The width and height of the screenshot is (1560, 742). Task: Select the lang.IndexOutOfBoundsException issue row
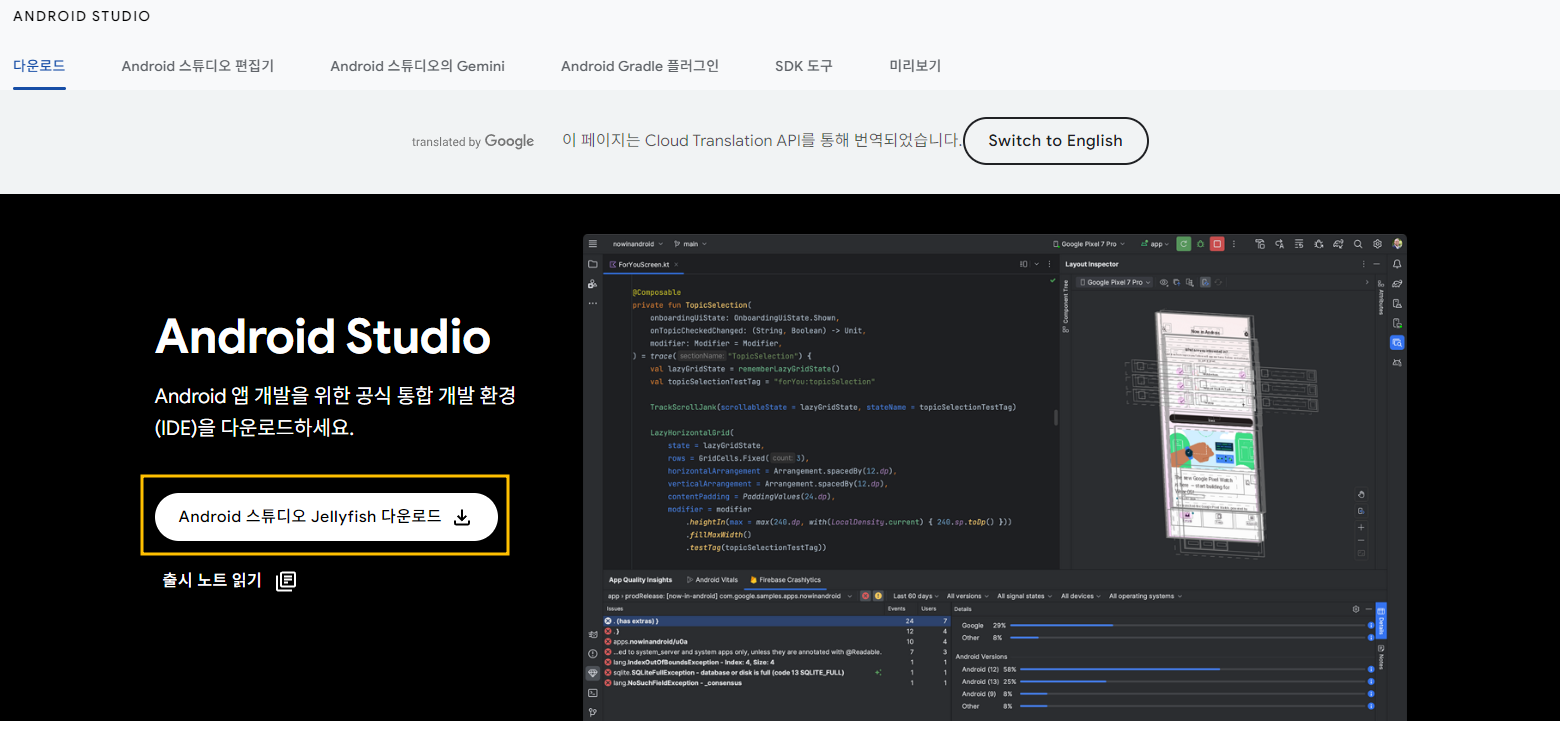(x=777, y=662)
